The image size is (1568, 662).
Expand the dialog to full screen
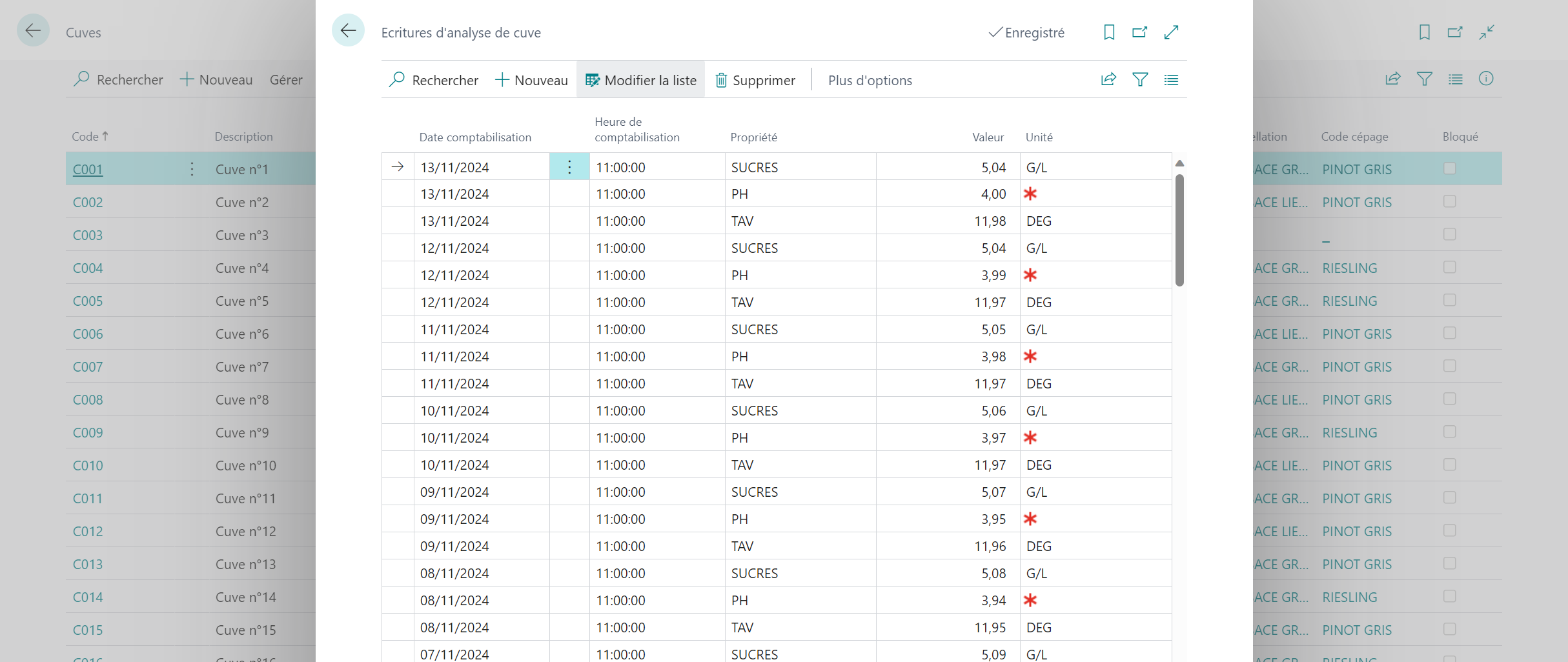click(x=1172, y=32)
